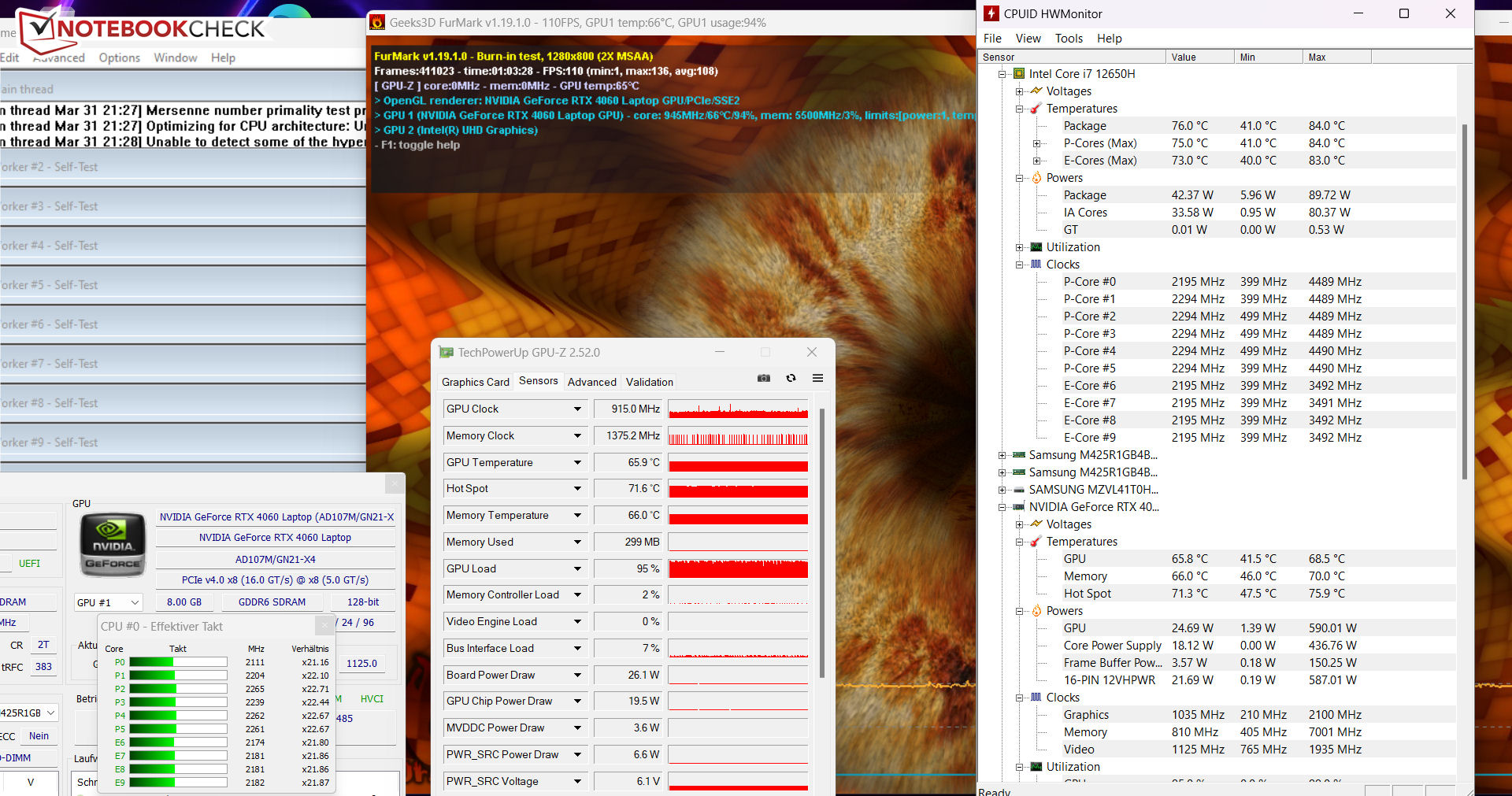The height and width of the screenshot is (796, 1512).
Task: Click the GPU-Z refresh sensors icon
Action: [791, 379]
